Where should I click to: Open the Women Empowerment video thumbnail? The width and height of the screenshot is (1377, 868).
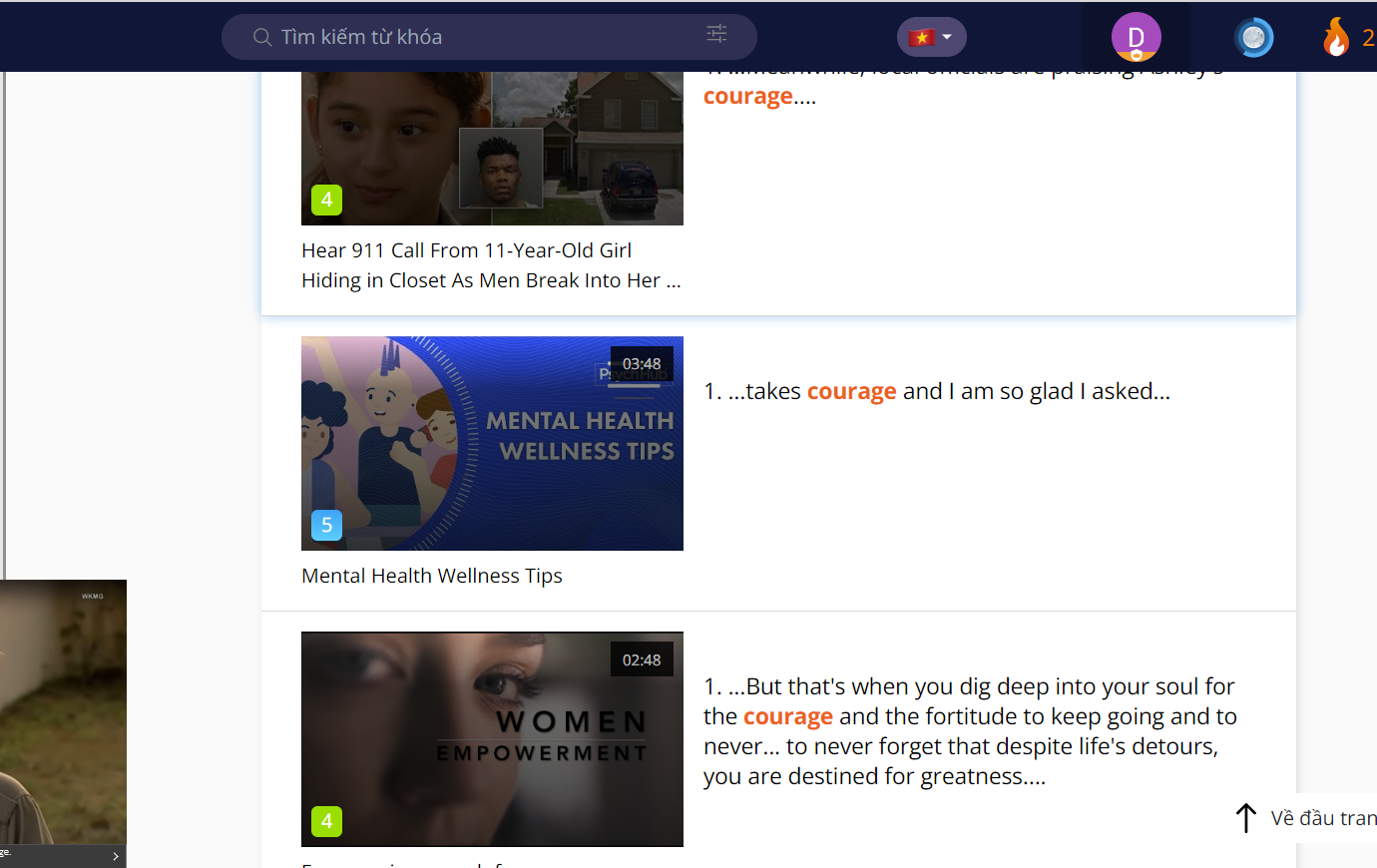point(492,739)
